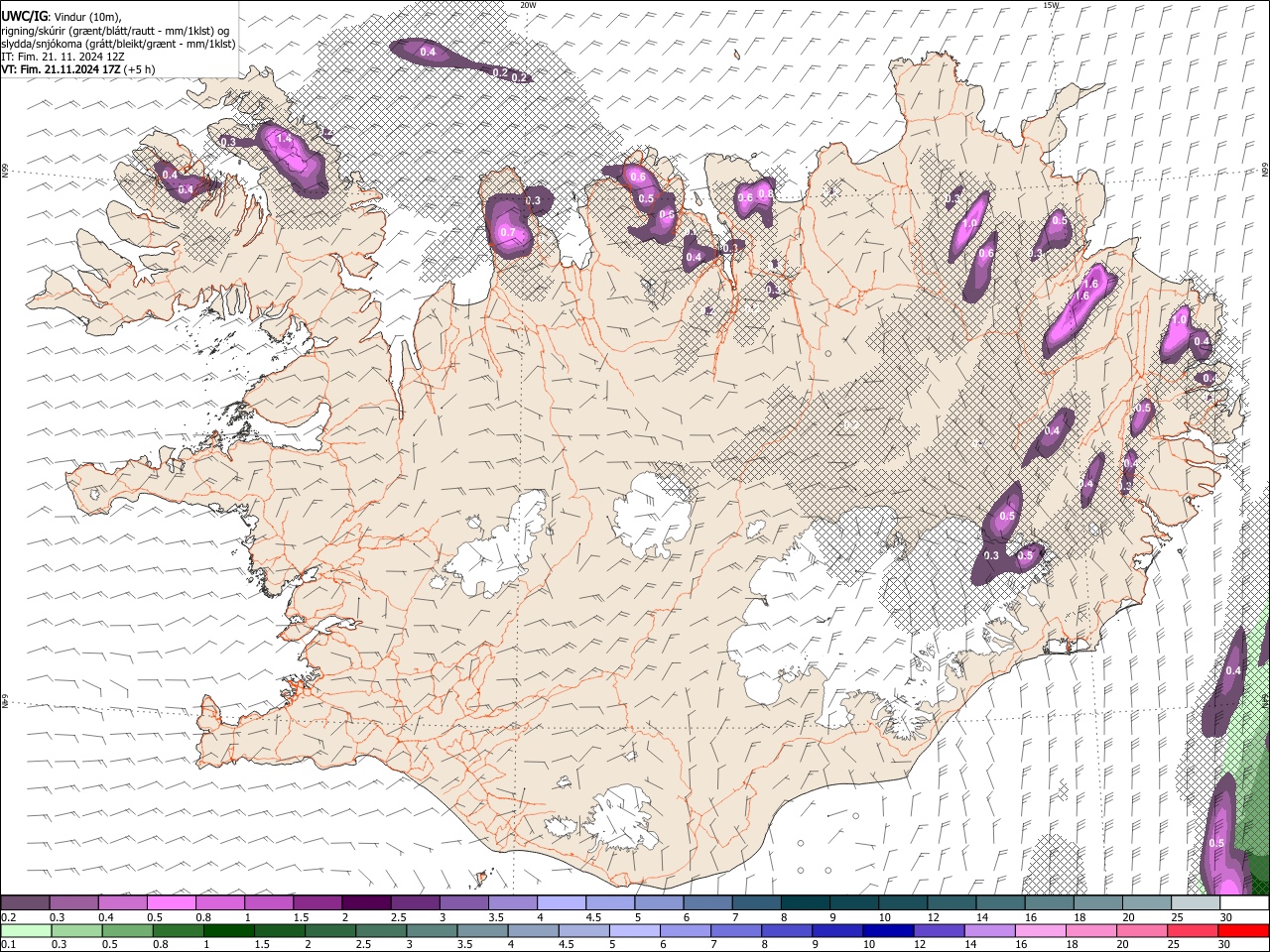Select the bright pink 0.5 snow-scale swatch
1270x952 pixels.
click(171, 903)
